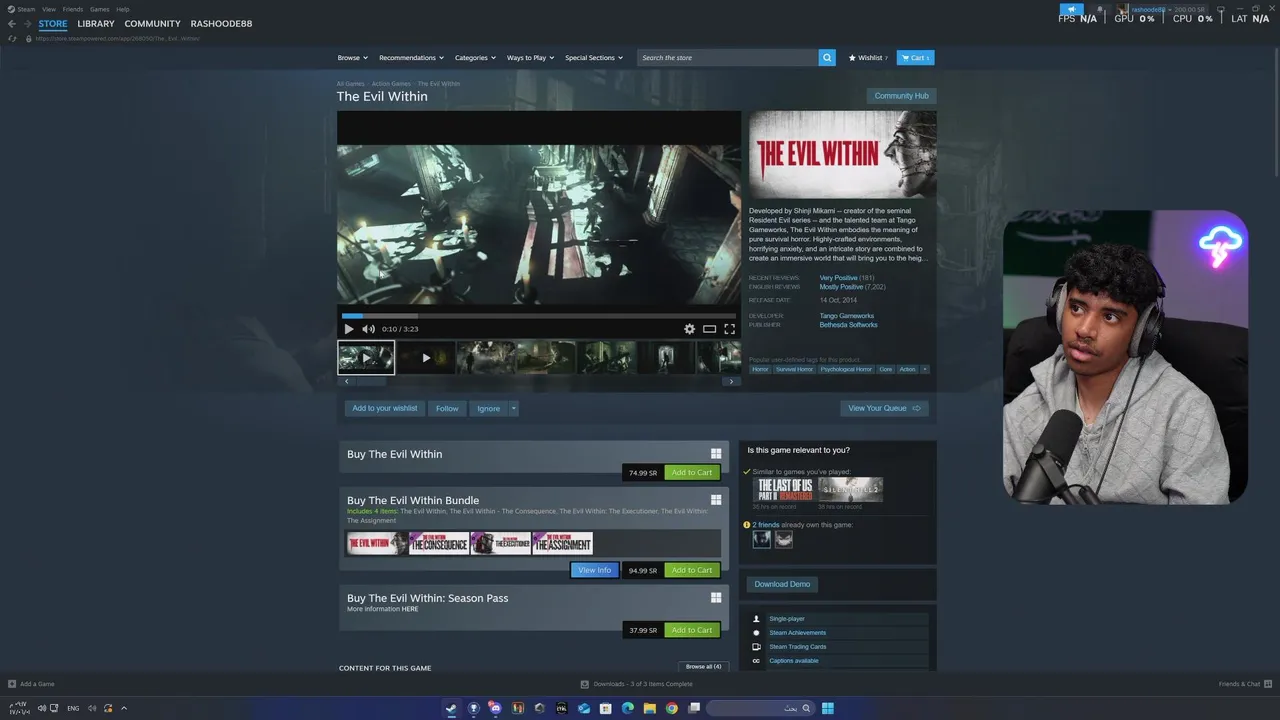Open File Explorer from the taskbar
This screenshot has width=1280, height=720.
pos(650,708)
